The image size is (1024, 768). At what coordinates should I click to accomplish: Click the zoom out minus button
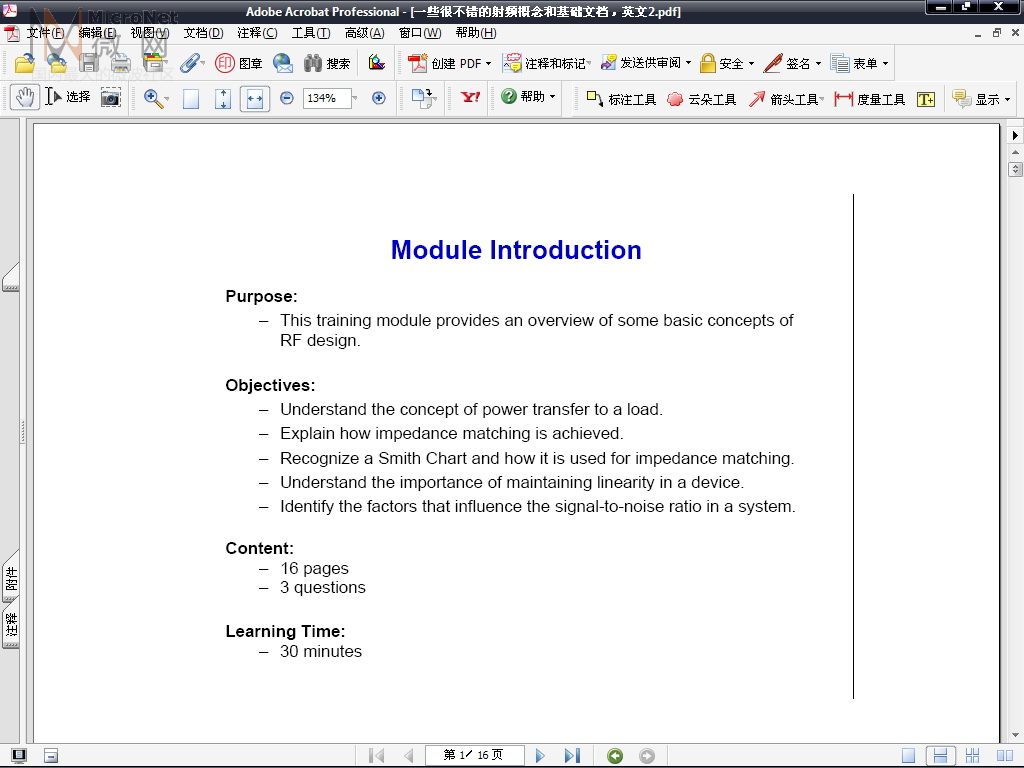point(286,98)
